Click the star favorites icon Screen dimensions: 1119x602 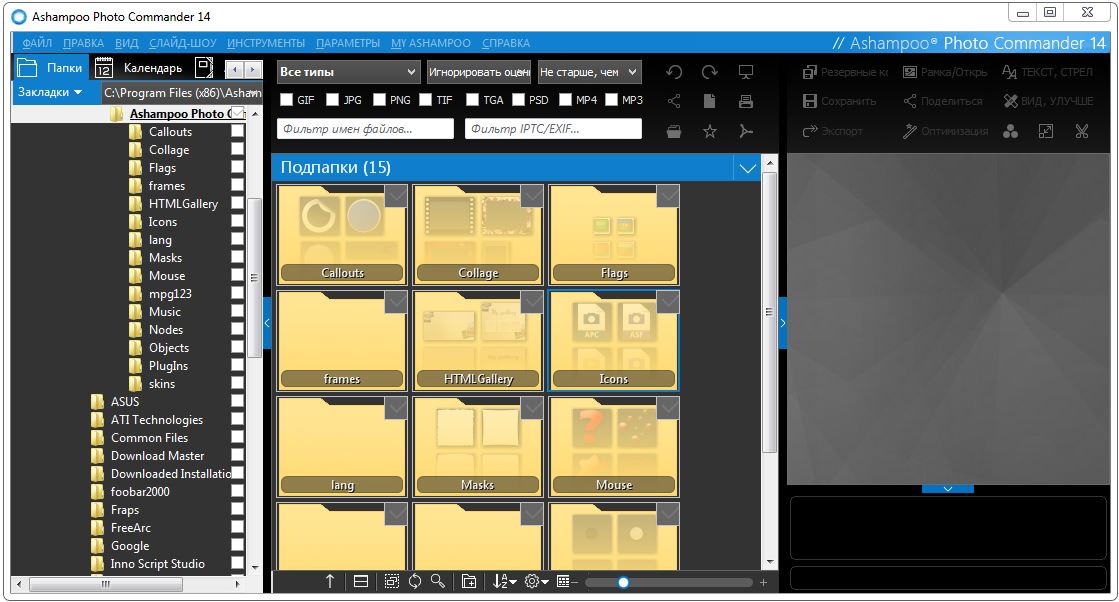[710, 131]
